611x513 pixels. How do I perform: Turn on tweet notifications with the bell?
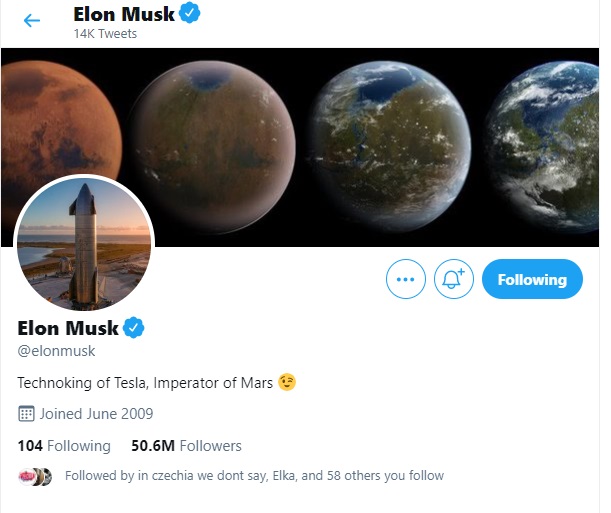(454, 280)
